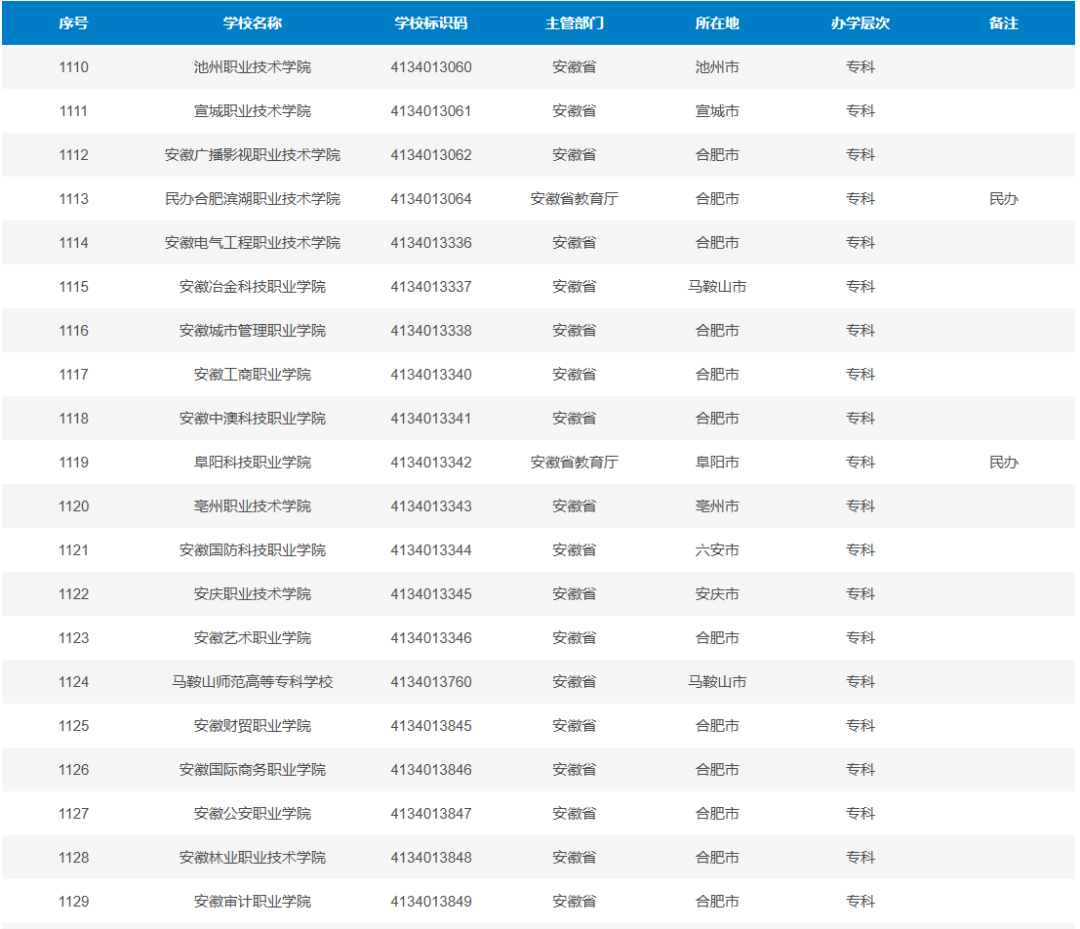Click school code 4134013760

(x=431, y=682)
